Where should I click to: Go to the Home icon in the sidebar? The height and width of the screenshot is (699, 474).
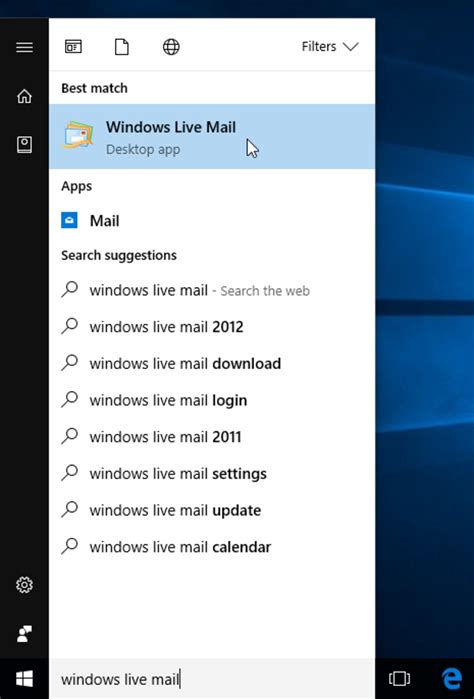(24, 96)
